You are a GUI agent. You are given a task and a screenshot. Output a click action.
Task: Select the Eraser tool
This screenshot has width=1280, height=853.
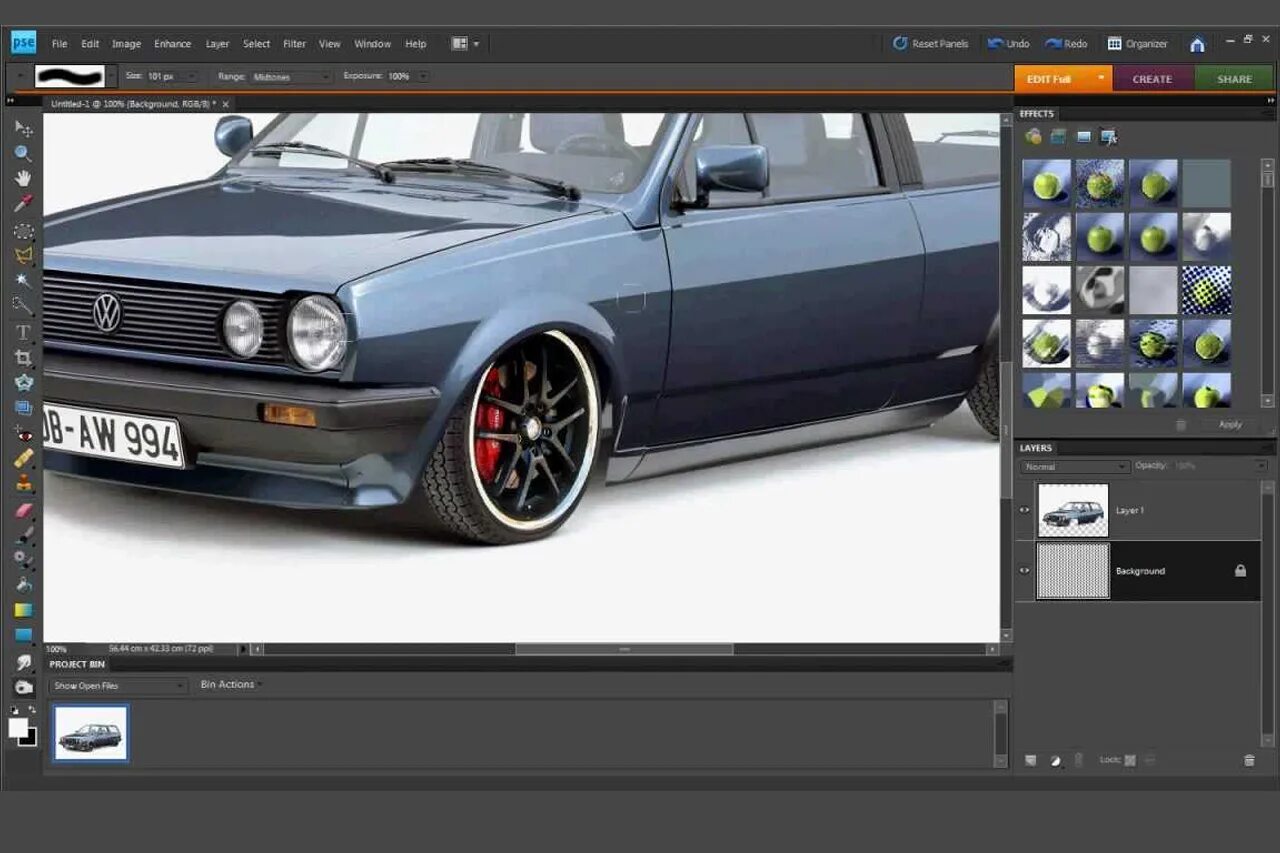point(23,510)
